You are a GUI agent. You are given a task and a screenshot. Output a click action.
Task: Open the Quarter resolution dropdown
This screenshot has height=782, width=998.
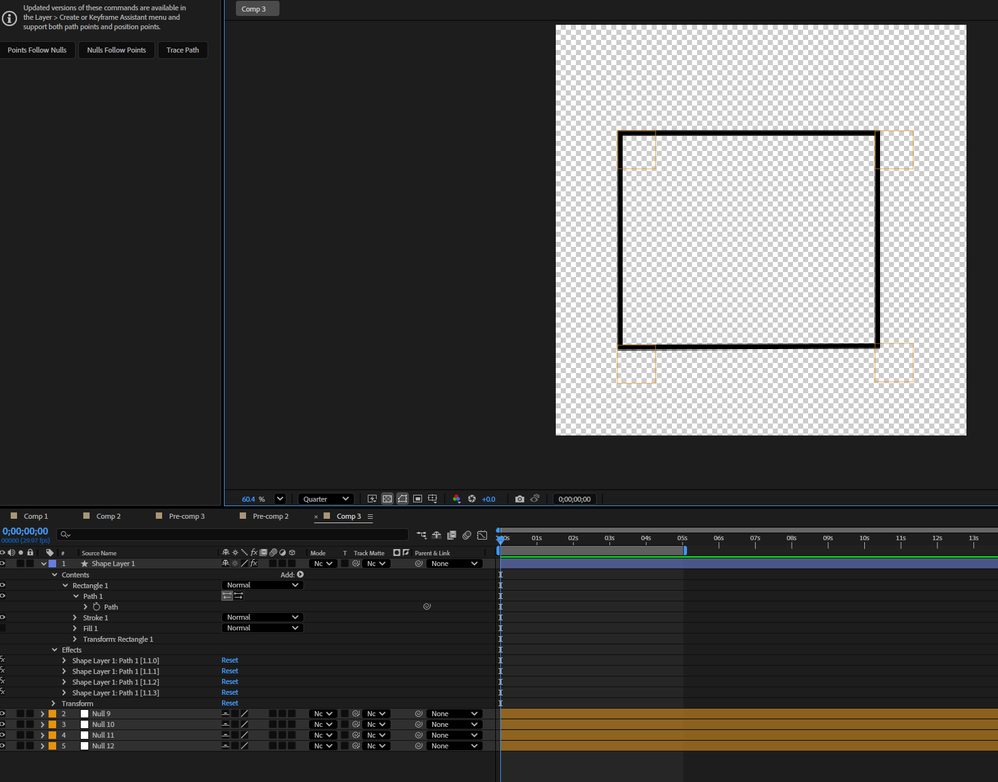[326, 499]
